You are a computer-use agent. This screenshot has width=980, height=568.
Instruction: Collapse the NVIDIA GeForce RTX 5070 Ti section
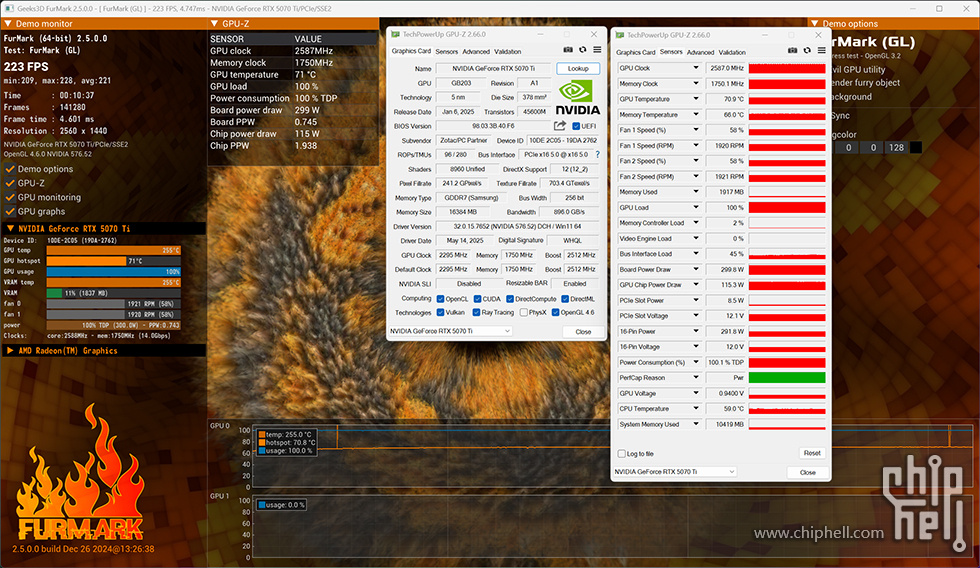pos(10,229)
